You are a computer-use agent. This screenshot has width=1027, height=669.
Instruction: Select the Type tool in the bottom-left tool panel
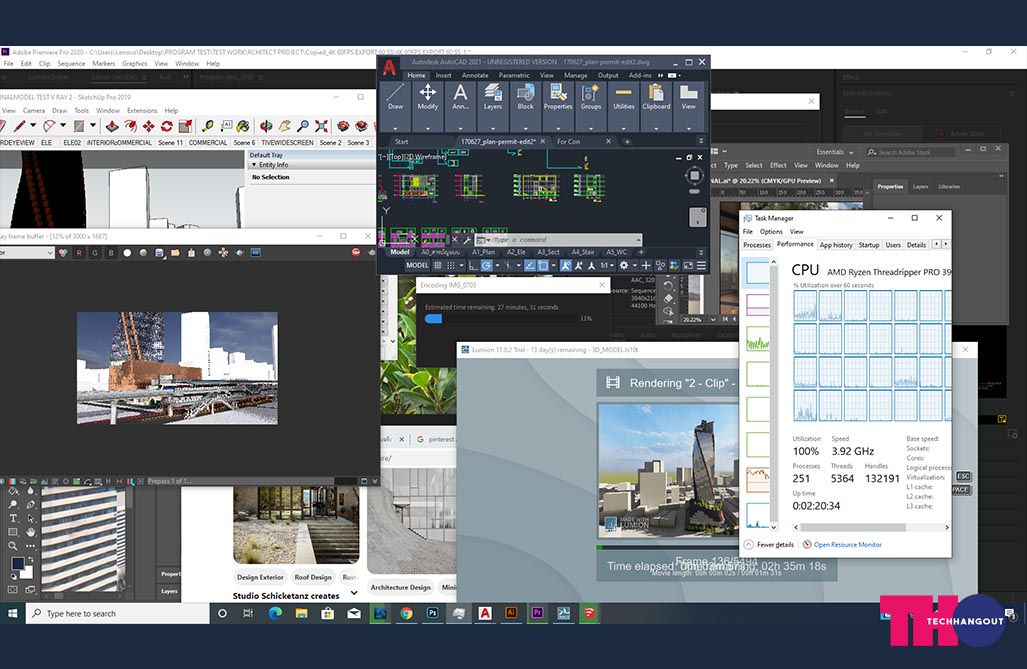click(x=13, y=518)
